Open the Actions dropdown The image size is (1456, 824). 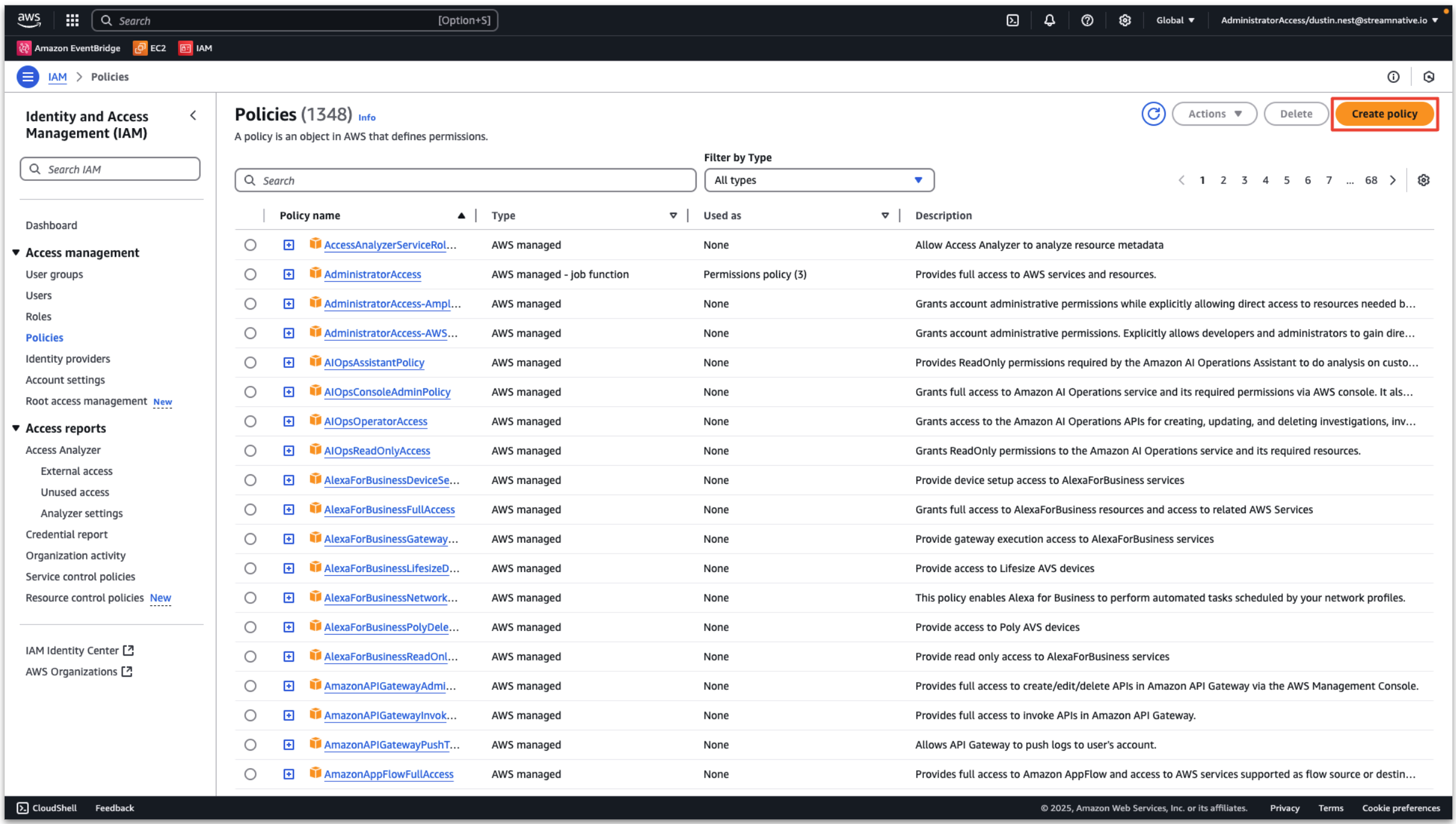(1214, 114)
